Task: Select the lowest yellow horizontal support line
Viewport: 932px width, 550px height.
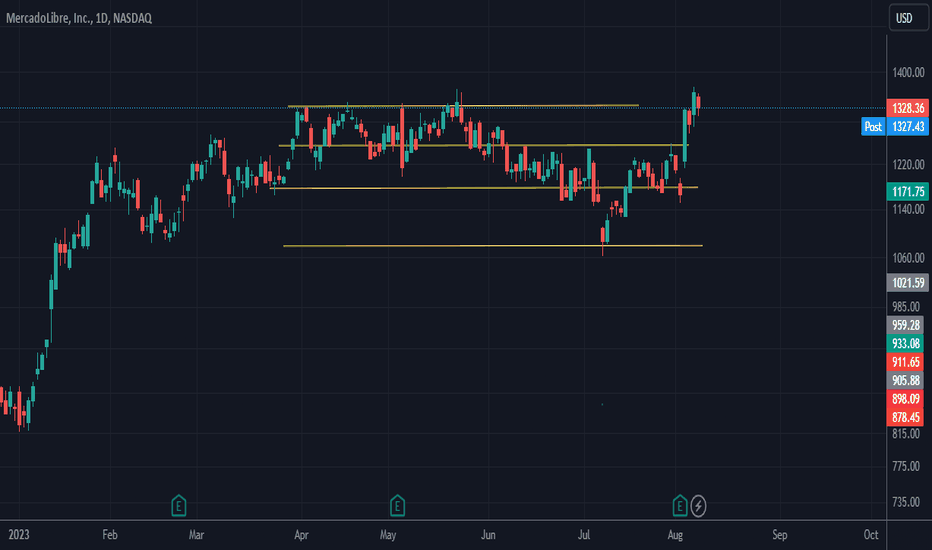Action: click(493, 246)
